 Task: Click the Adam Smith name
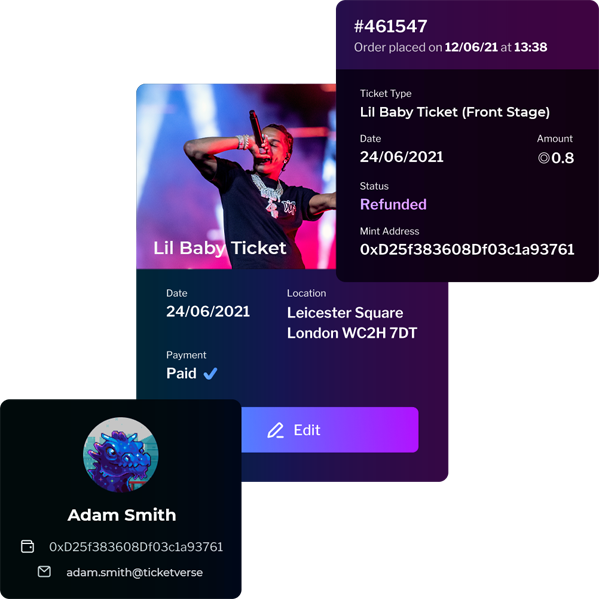pyautogui.click(x=122, y=515)
